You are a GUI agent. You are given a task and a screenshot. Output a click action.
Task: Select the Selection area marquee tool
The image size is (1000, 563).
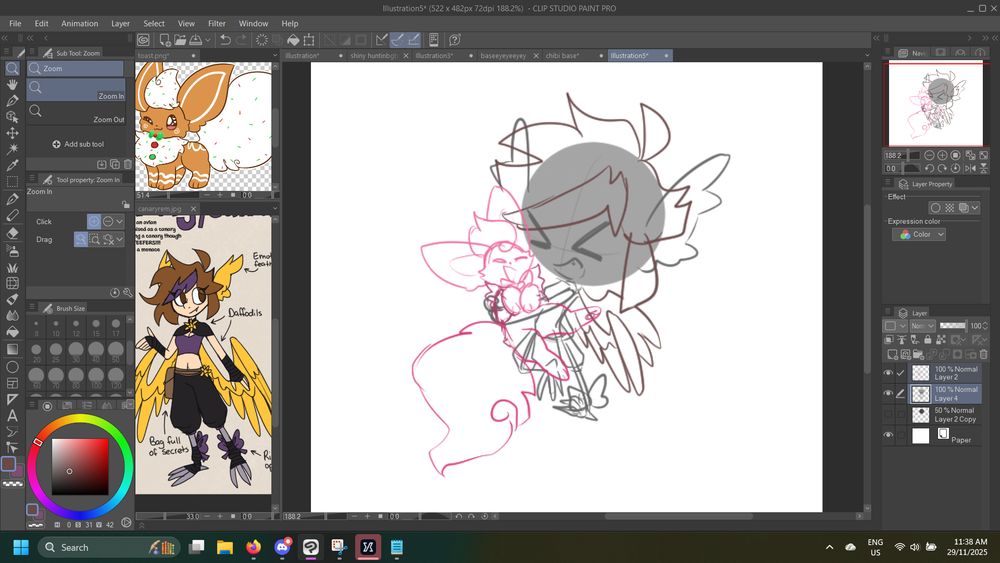(x=12, y=182)
